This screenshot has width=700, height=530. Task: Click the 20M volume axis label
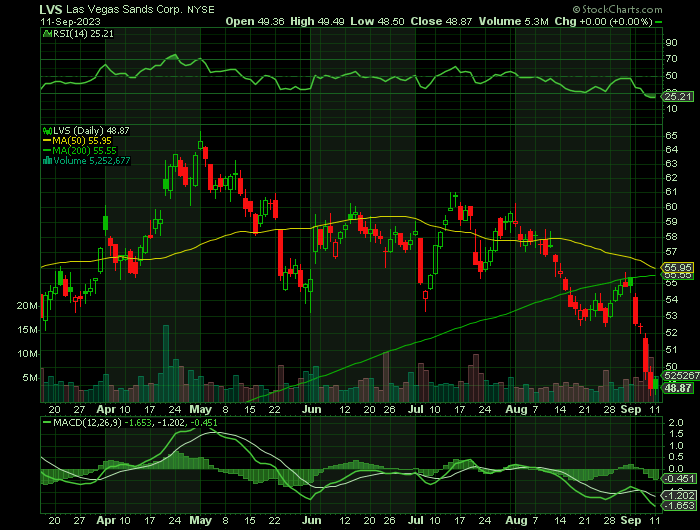[27, 306]
